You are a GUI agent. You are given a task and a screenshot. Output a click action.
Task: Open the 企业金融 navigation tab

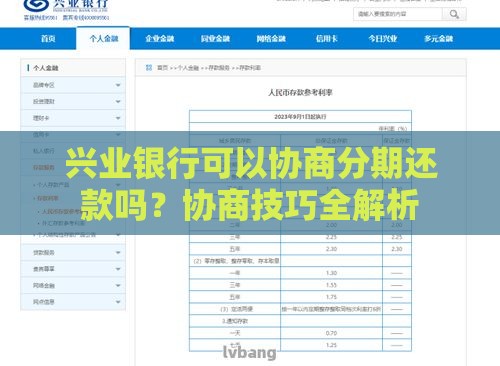coord(160,39)
